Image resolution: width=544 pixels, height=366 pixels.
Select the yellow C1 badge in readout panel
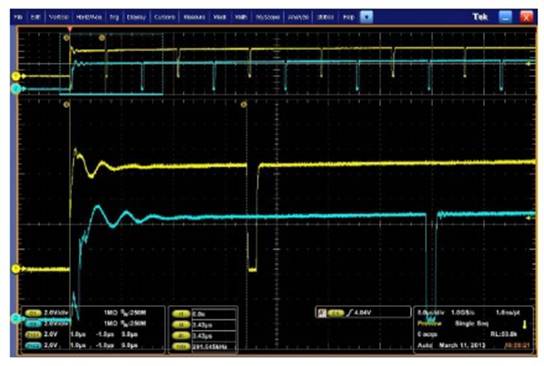pos(33,313)
